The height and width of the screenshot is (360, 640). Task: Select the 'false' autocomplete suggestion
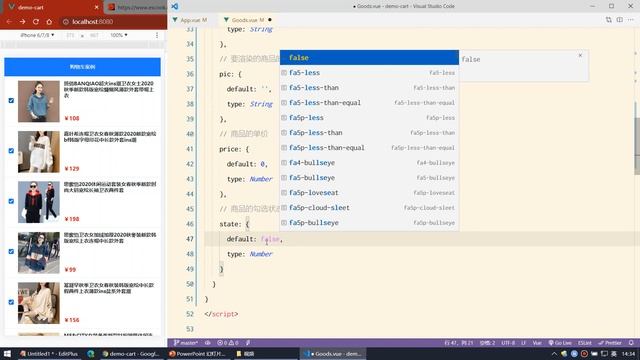coord(369,58)
